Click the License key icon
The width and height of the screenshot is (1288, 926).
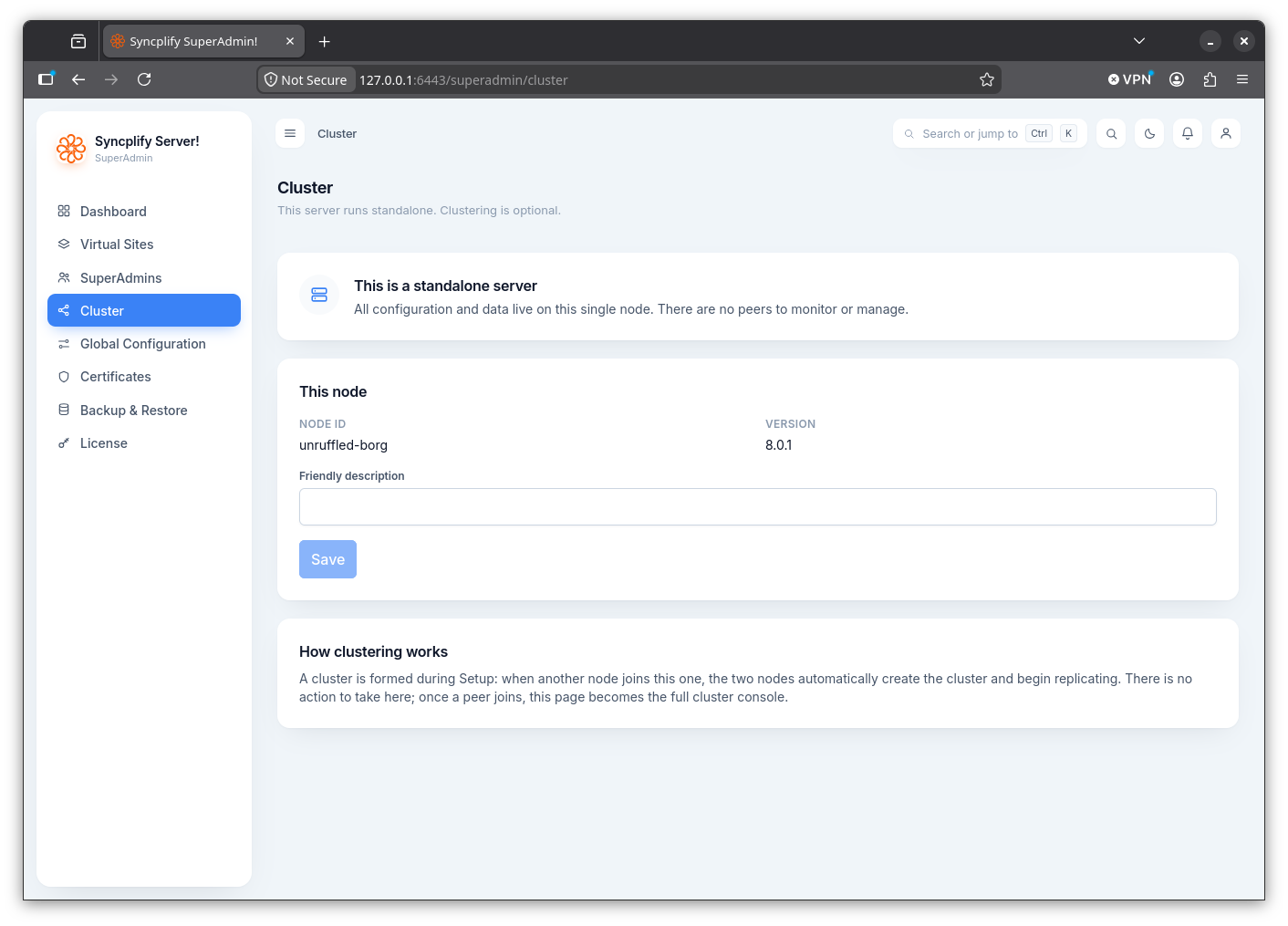click(64, 443)
